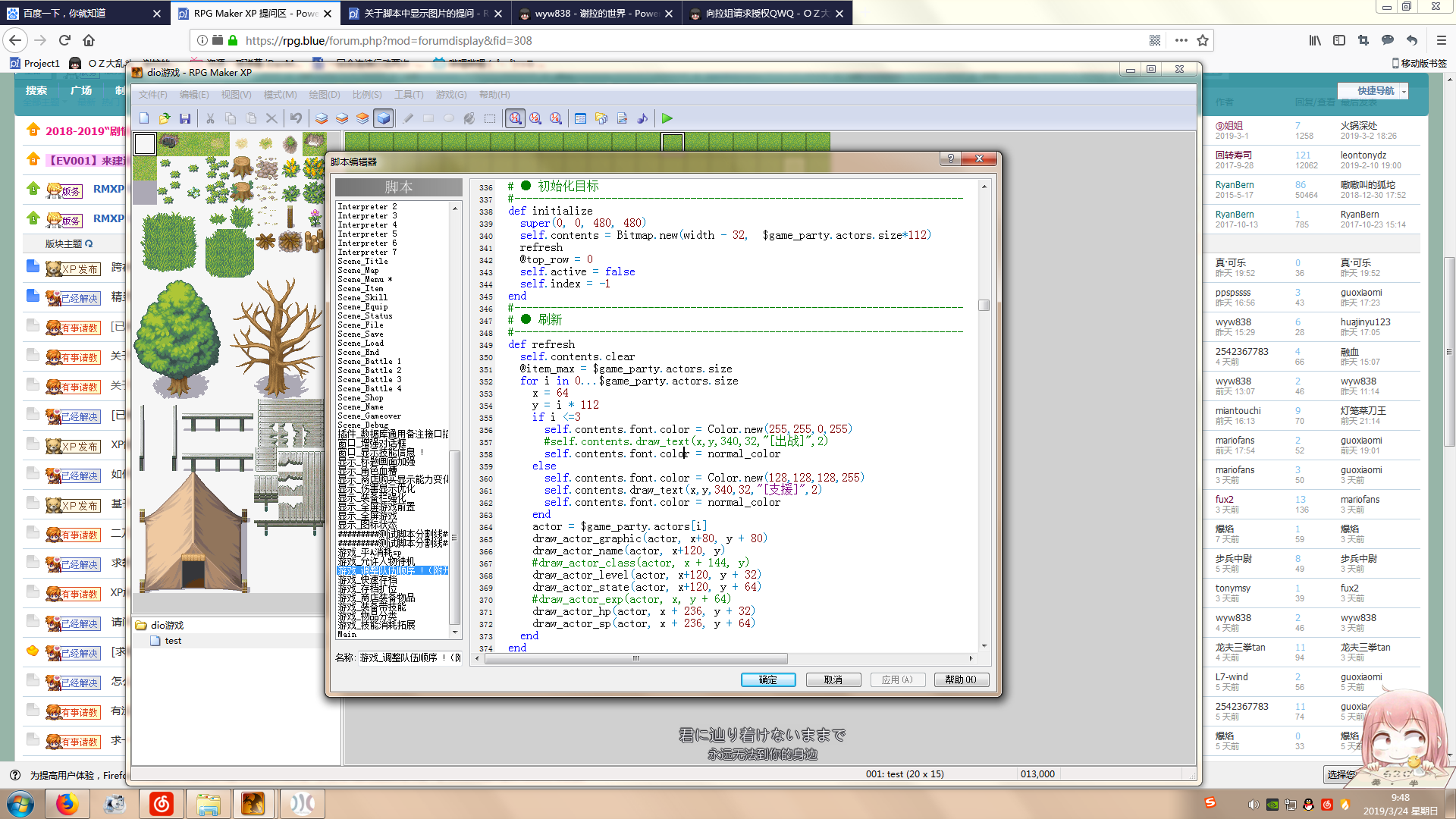
Task: Set map zoom to 1/4 scale
Action: (556, 118)
